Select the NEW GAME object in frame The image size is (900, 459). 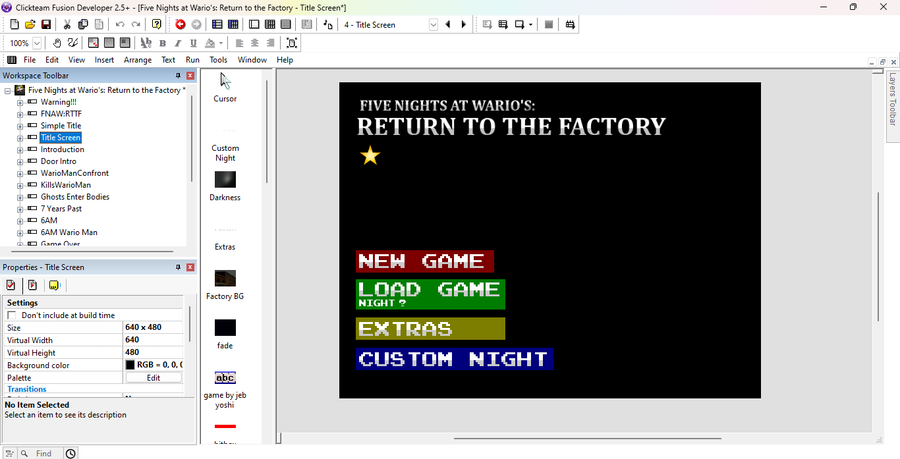[x=425, y=261]
